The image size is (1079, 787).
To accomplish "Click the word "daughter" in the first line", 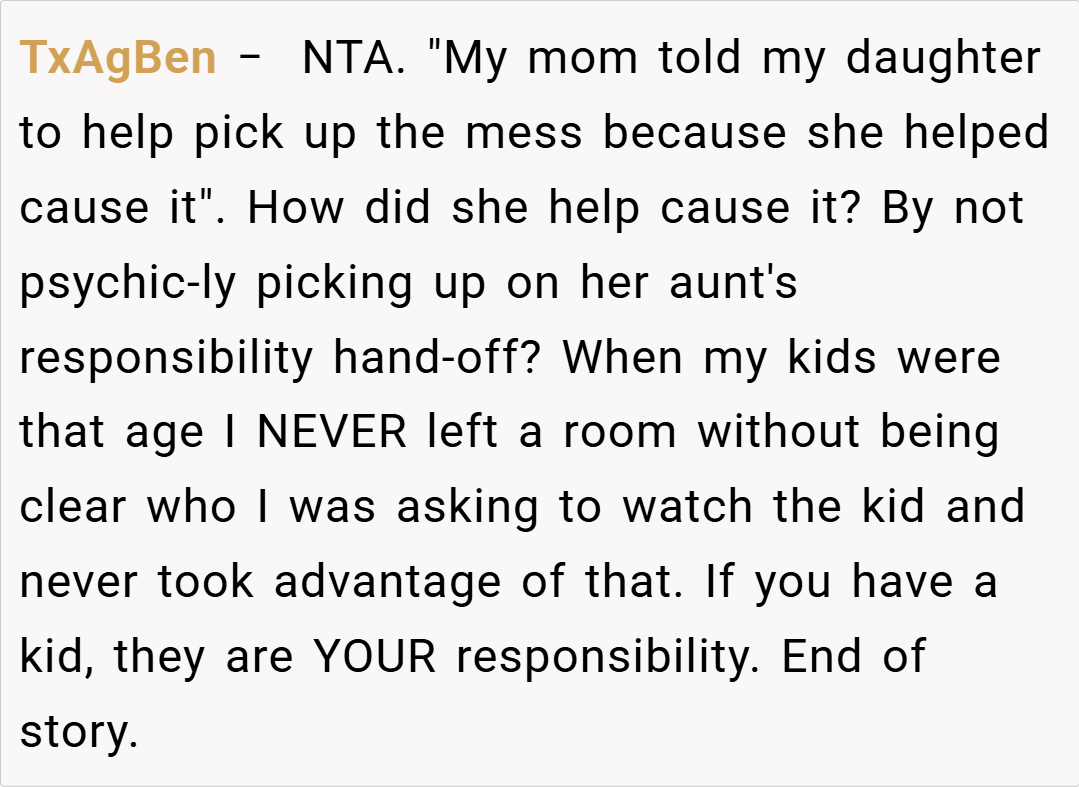I will tap(943, 58).
